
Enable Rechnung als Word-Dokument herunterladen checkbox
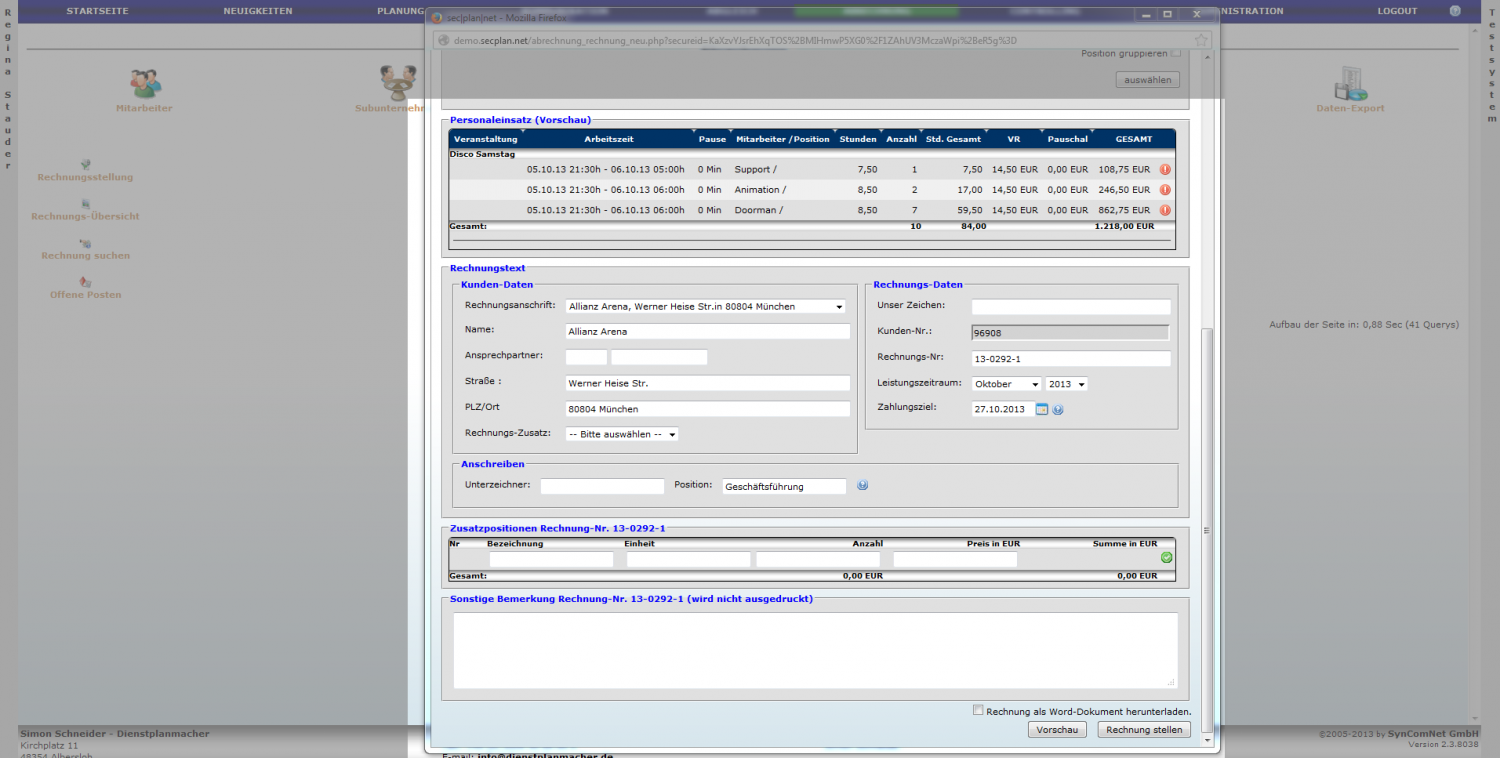978,710
